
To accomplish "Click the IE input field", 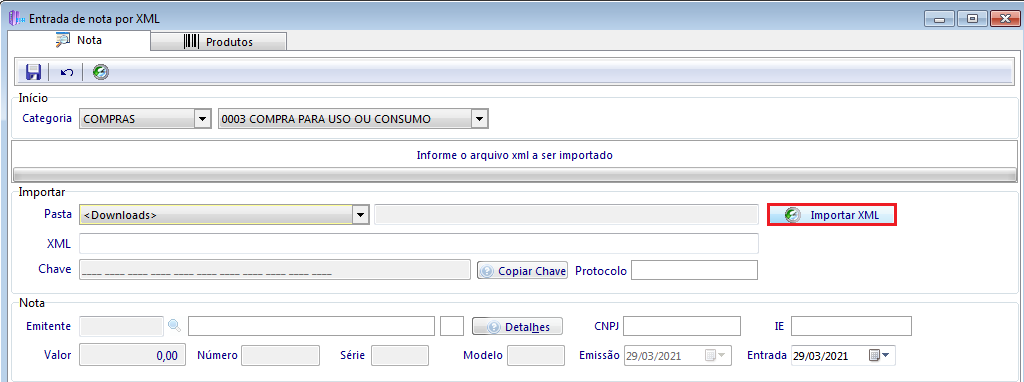I will [851, 326].
